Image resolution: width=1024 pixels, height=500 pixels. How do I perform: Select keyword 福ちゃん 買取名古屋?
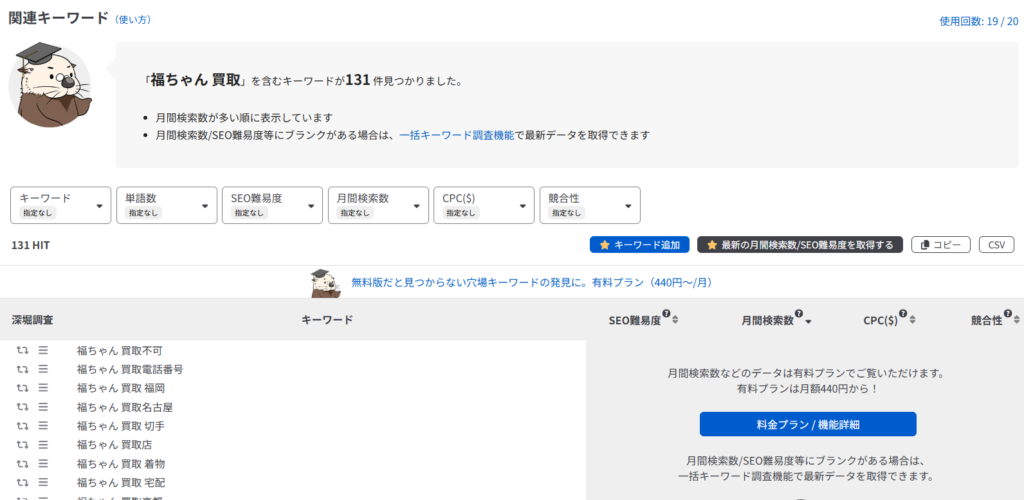[x=125, y=407]
